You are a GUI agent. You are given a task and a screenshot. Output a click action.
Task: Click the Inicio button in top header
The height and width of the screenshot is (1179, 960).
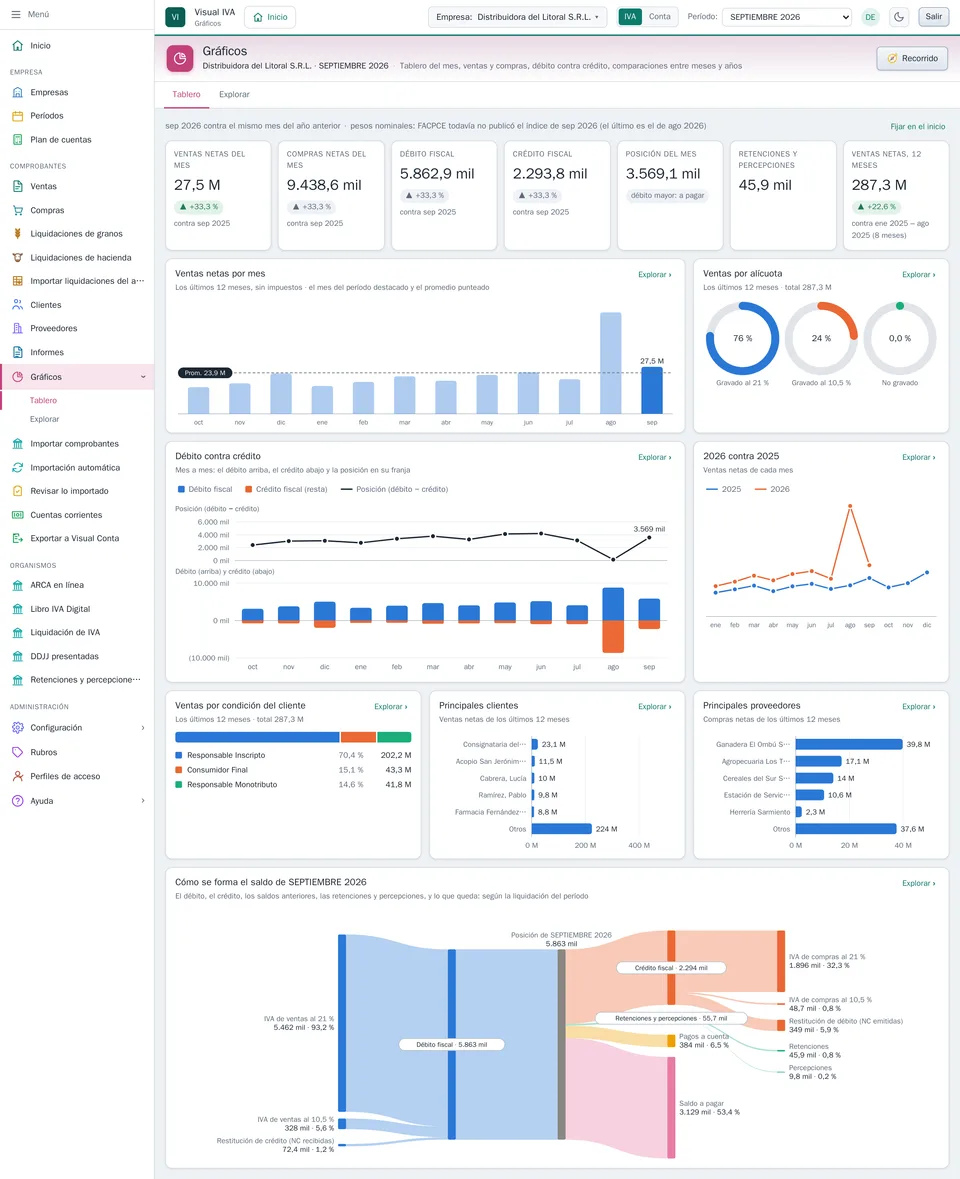tap(270, 17)
